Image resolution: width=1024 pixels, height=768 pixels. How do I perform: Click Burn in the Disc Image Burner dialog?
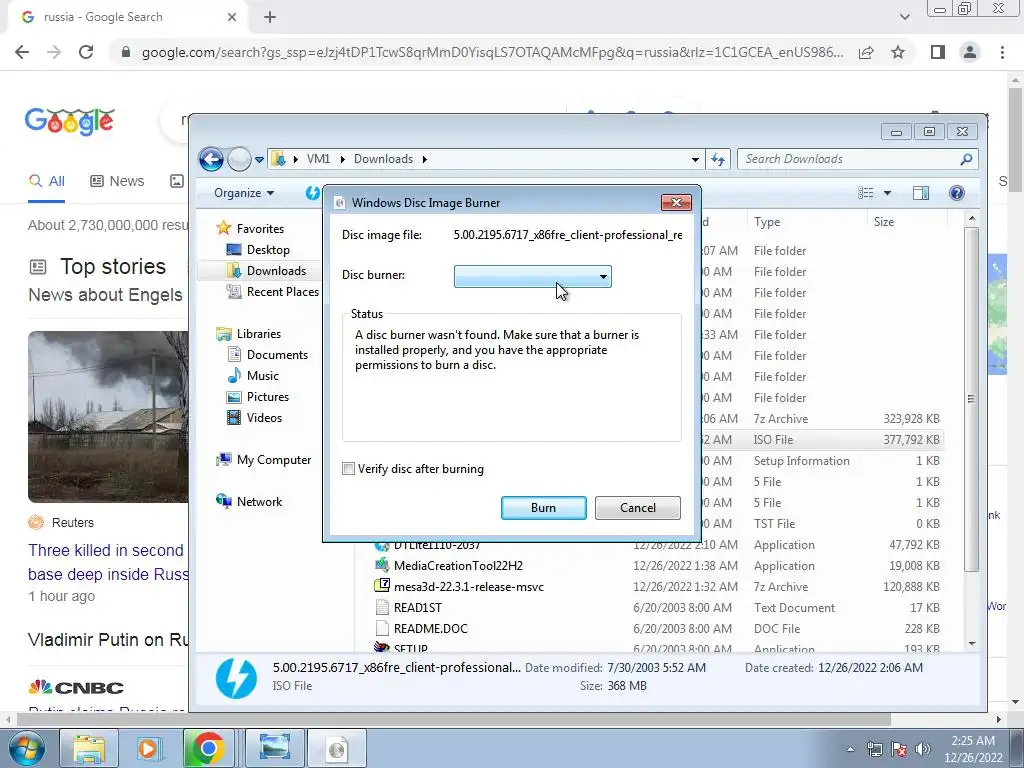click(543, 508)
